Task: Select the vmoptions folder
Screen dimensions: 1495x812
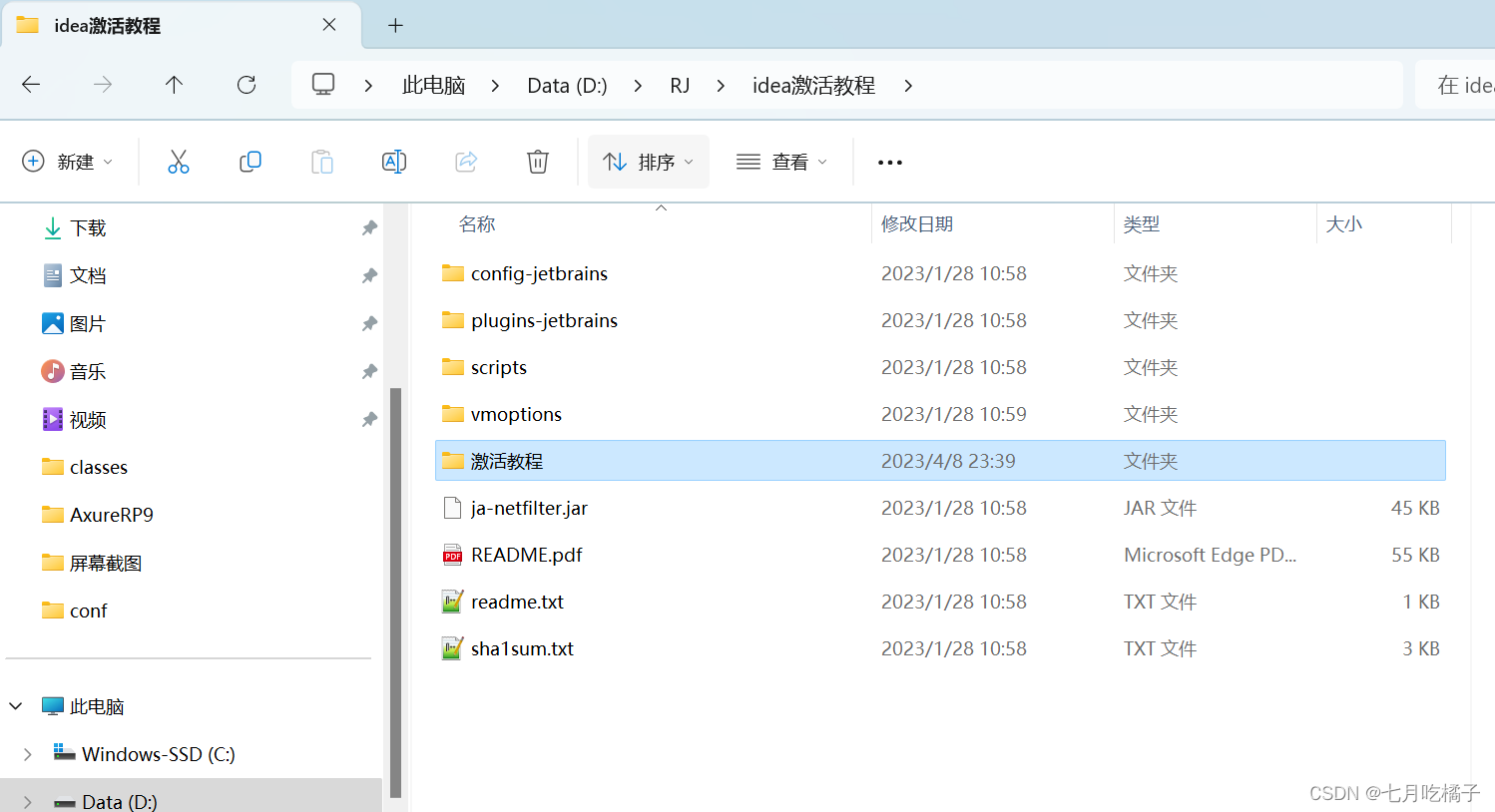Action: [x=940, y=414]
